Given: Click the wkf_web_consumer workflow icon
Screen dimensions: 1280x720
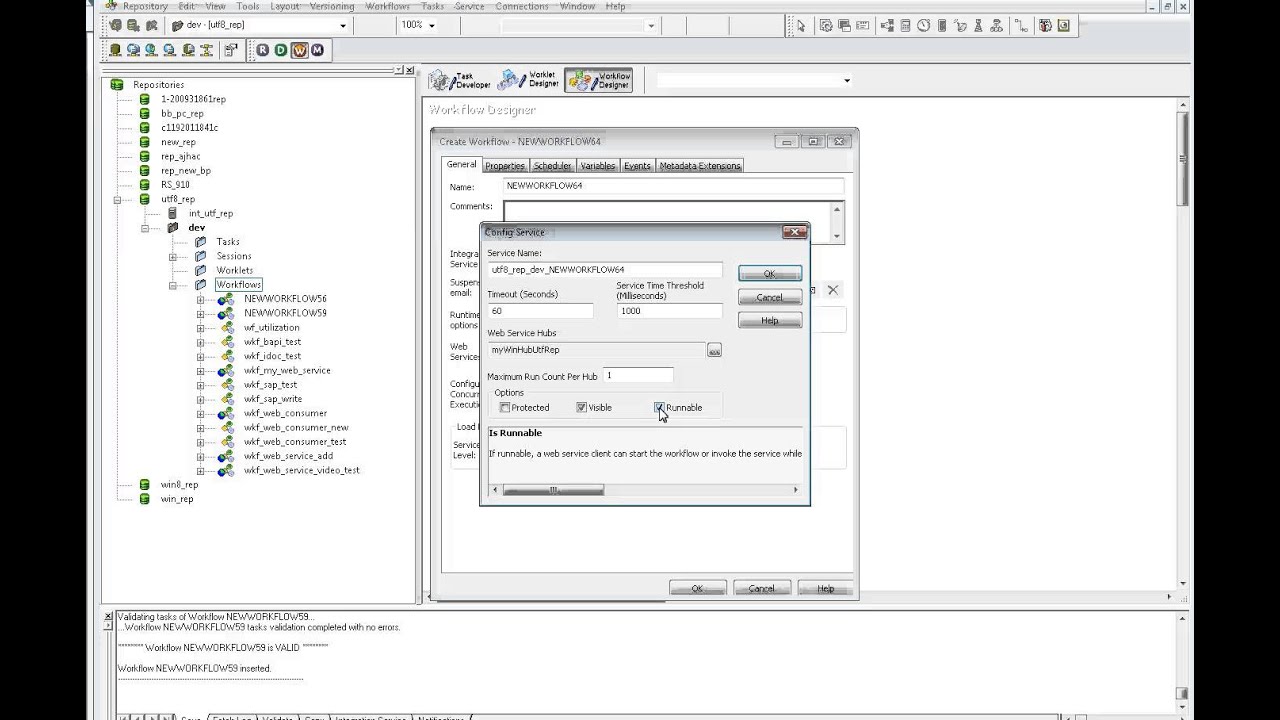Looking at the screenshot, I should 227,413.
